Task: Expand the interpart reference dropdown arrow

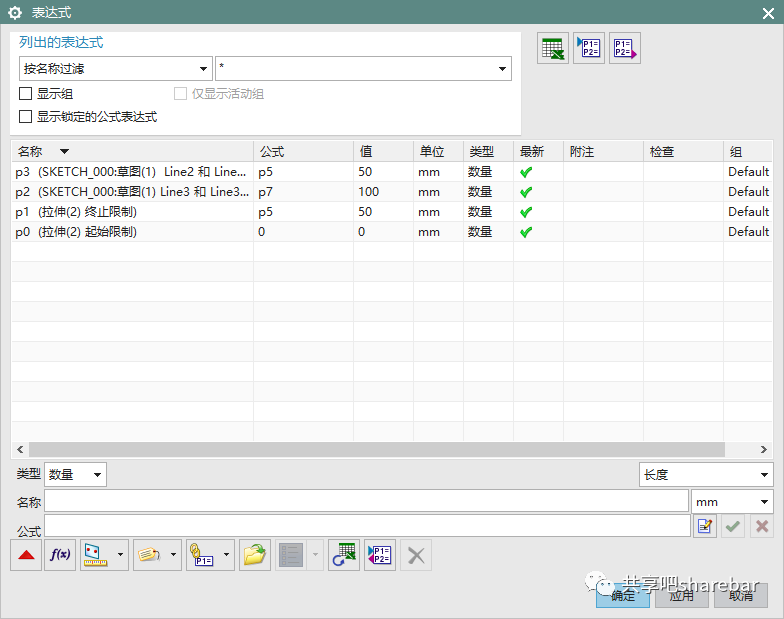Action: click(x=226, y=555)
